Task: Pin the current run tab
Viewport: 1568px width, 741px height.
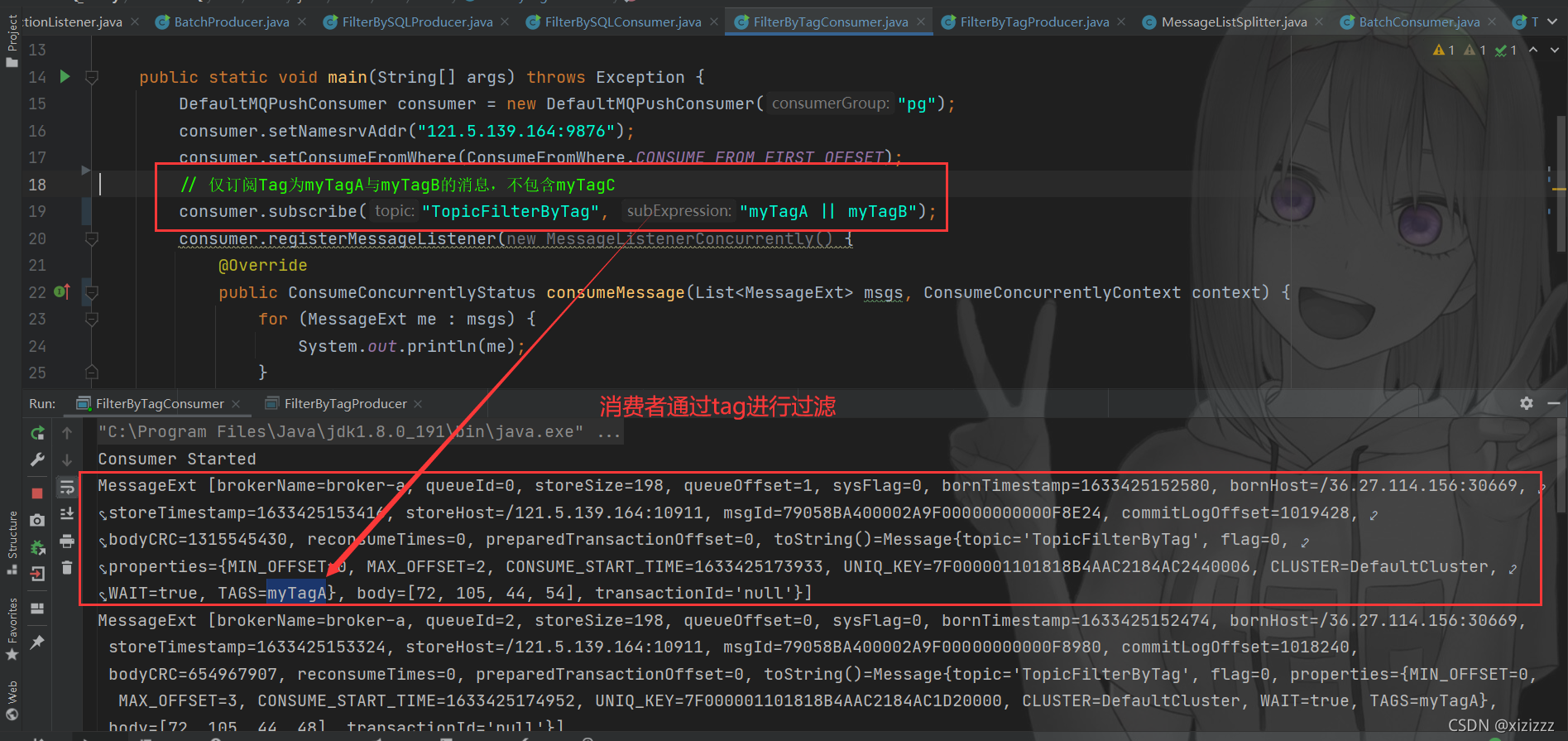Action: (37, 642)
